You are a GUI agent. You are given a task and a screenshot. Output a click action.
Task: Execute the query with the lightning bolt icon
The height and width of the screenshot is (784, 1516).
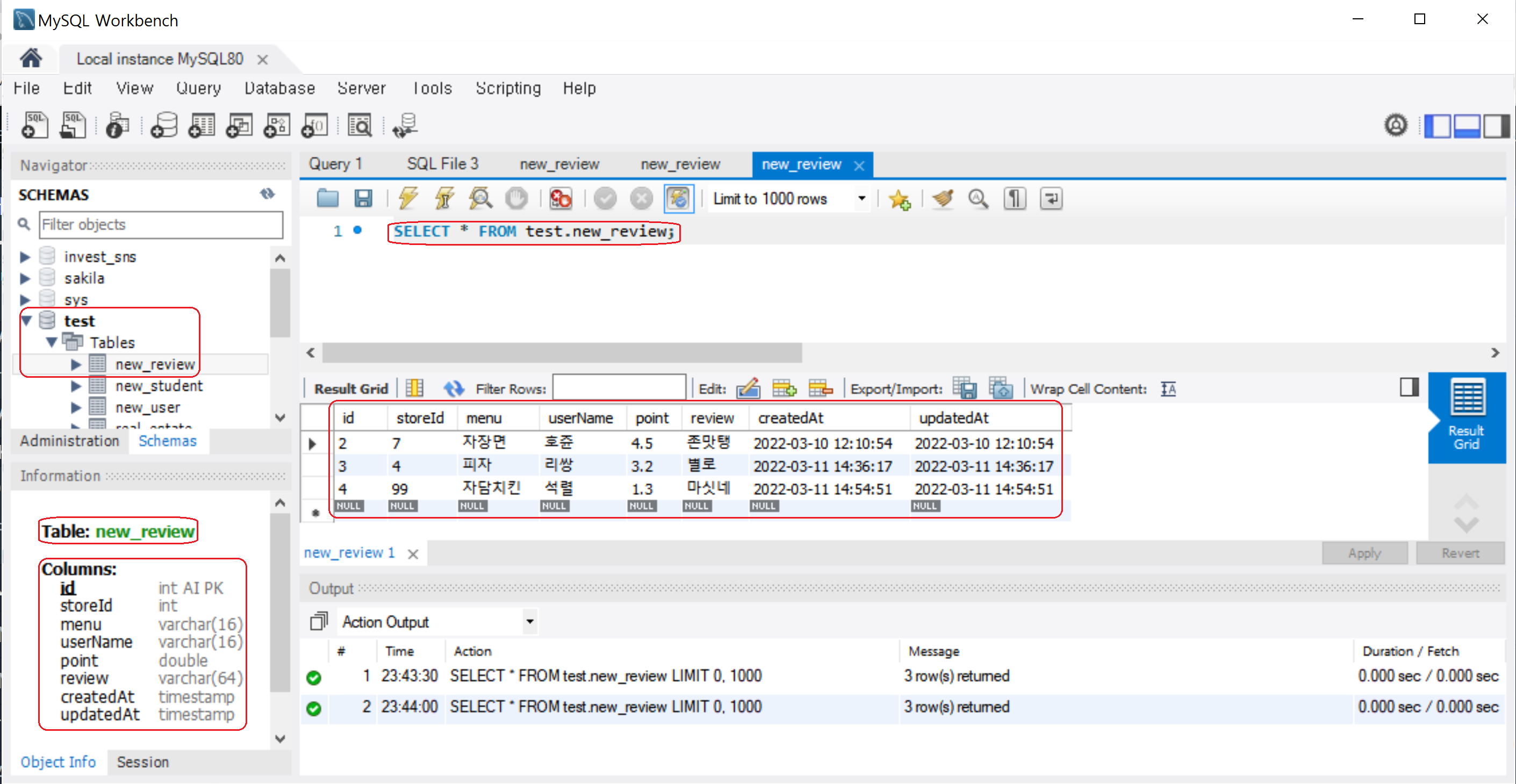(x=408, y=198)
